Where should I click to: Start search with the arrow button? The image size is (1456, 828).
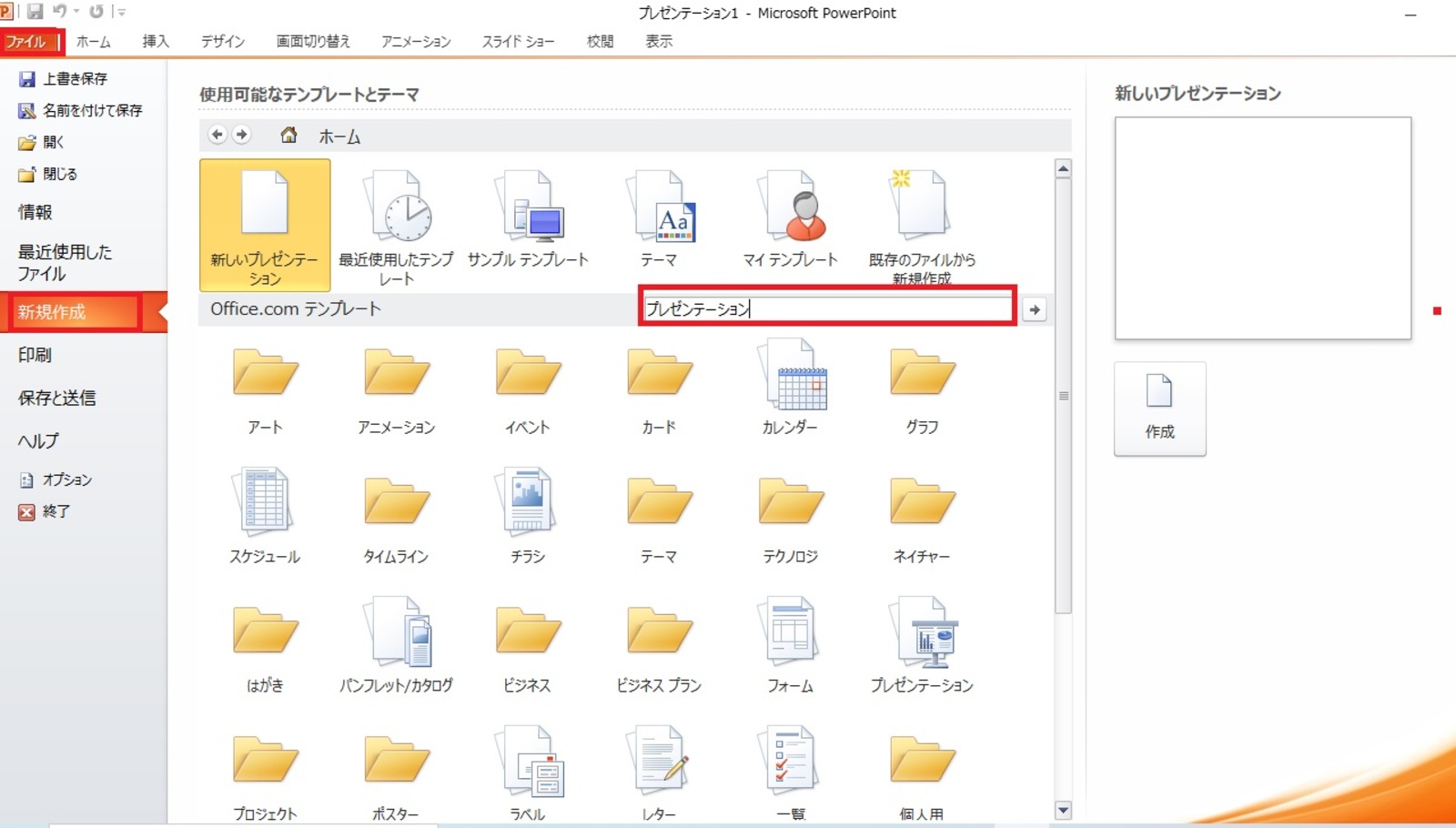[1035, 309]
